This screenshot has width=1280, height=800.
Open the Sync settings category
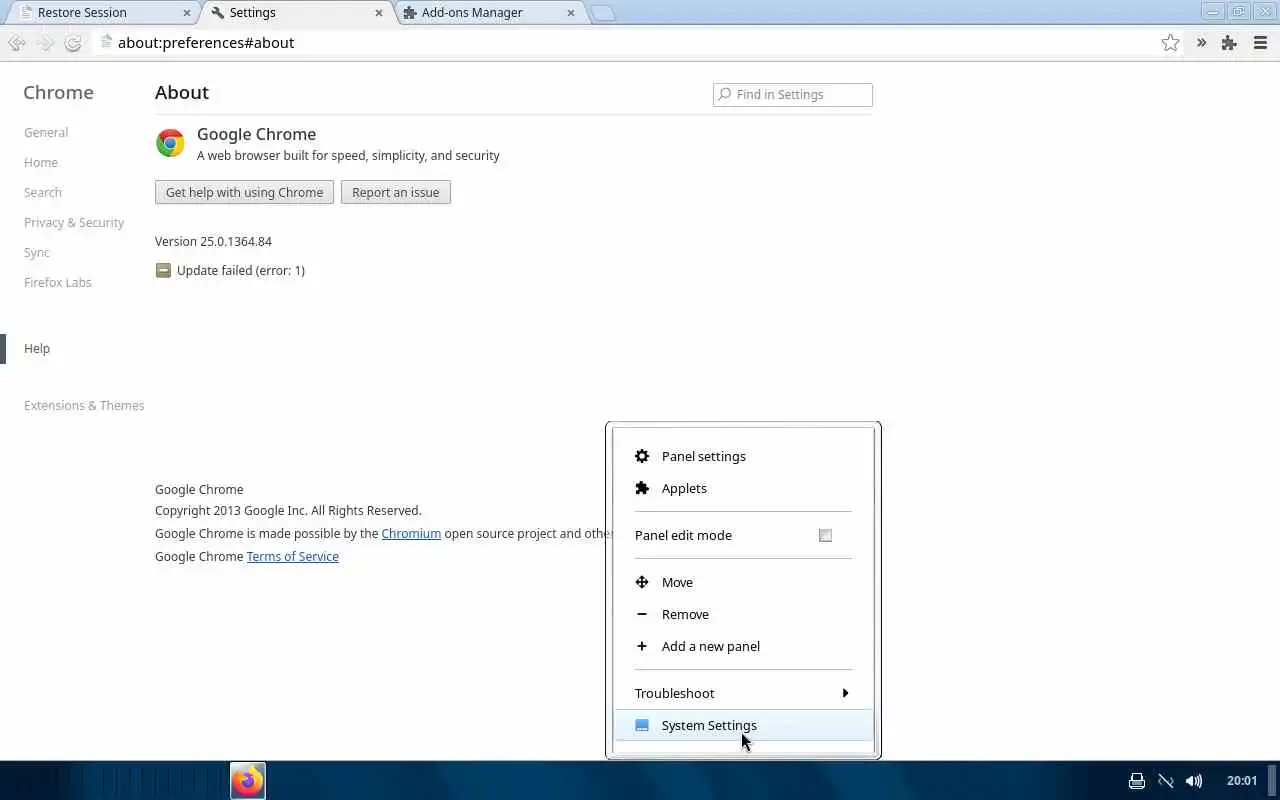pyautogui.click(x=37, y=252)
